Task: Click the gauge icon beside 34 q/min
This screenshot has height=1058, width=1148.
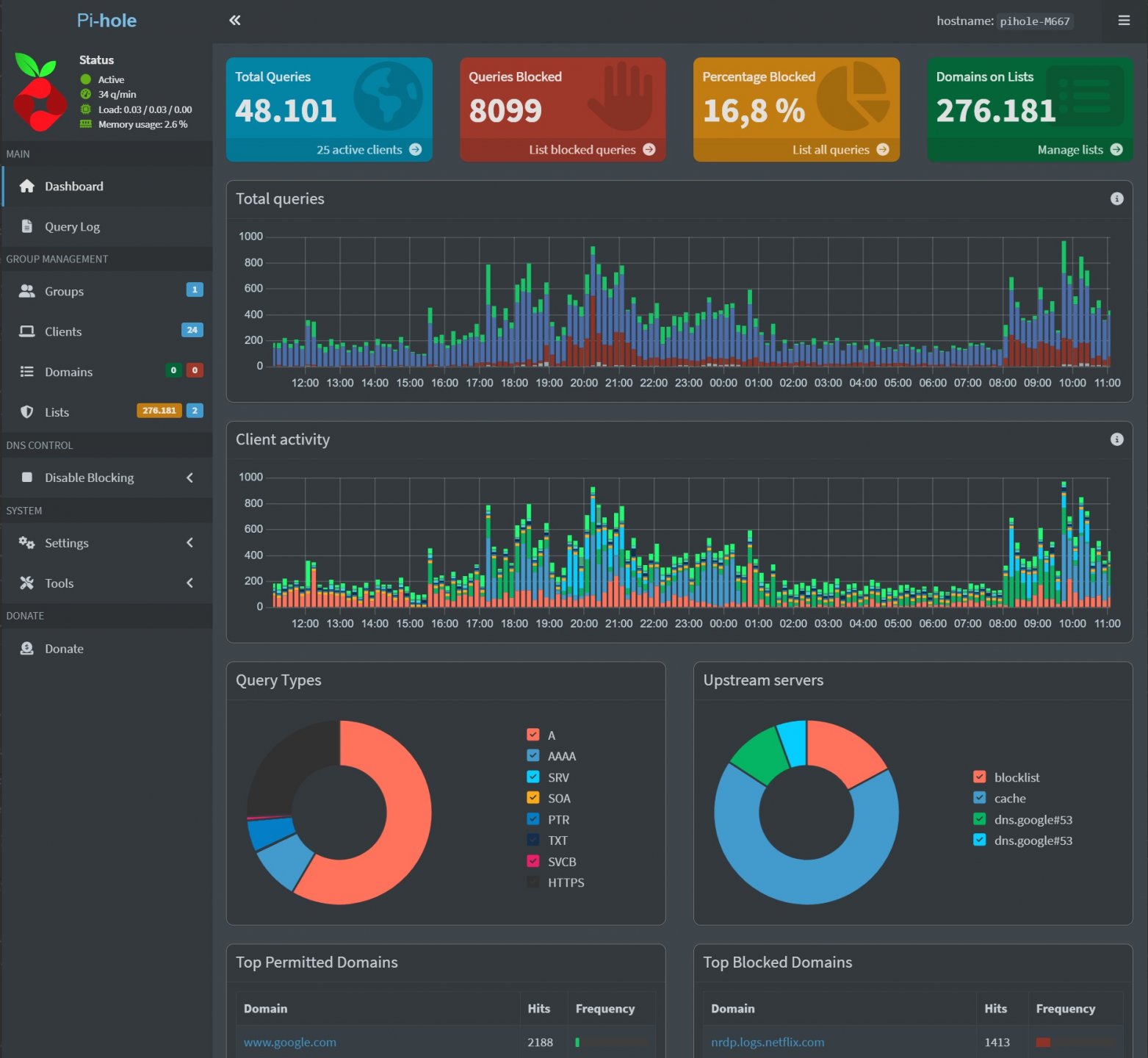Action: (86, 94)
